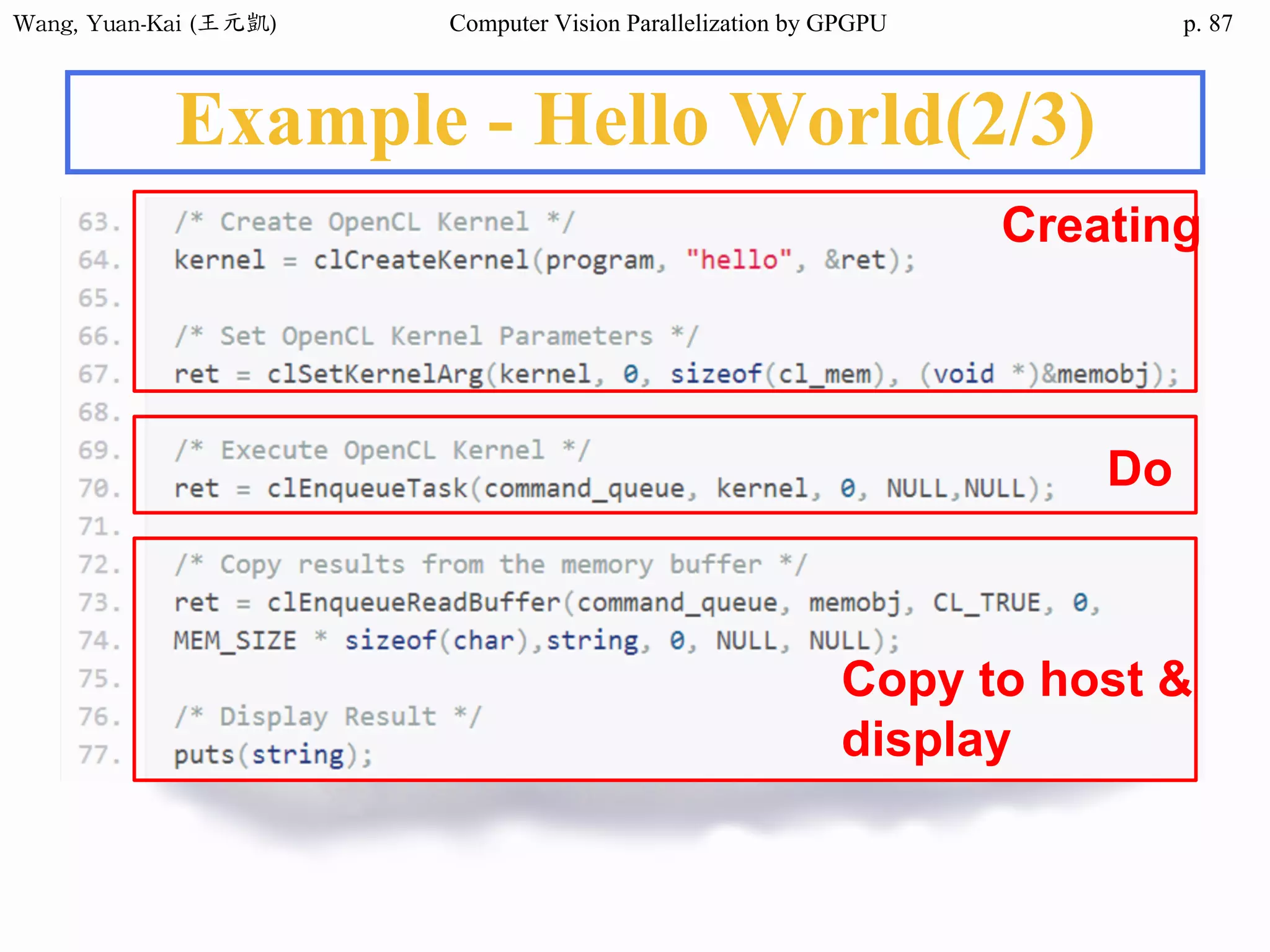Click the string literal "hello"
This screenshot has height=952, width=1270.
(x=739, y=260)
